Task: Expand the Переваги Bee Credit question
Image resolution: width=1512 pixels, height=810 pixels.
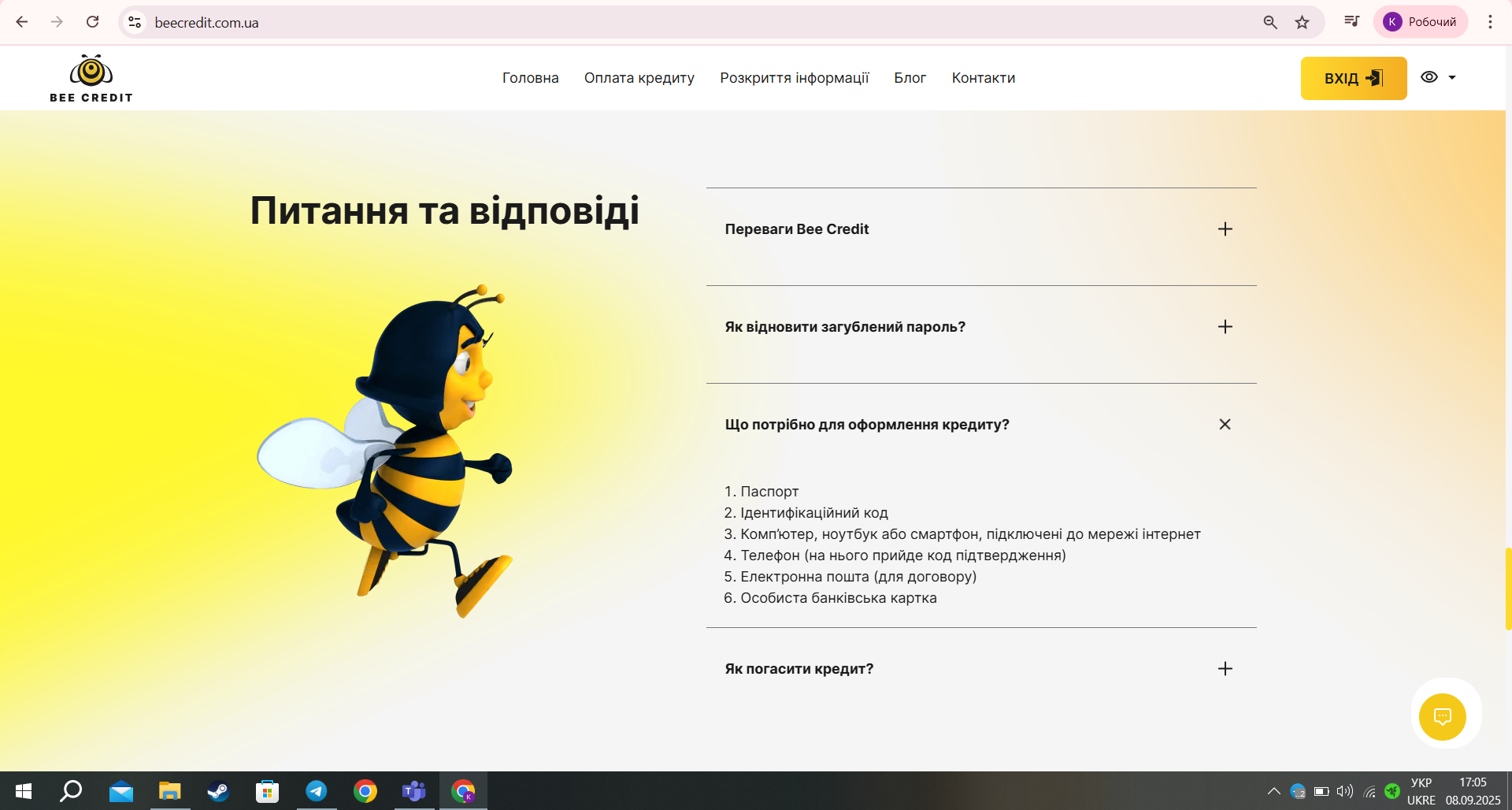Action: 1225,229
